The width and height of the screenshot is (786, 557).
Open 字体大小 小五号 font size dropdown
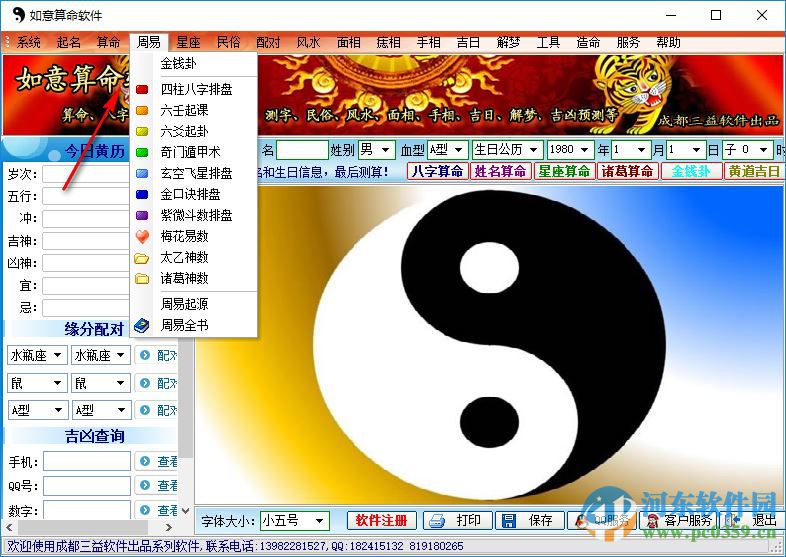pyautogui.click(x=319, y=521)
